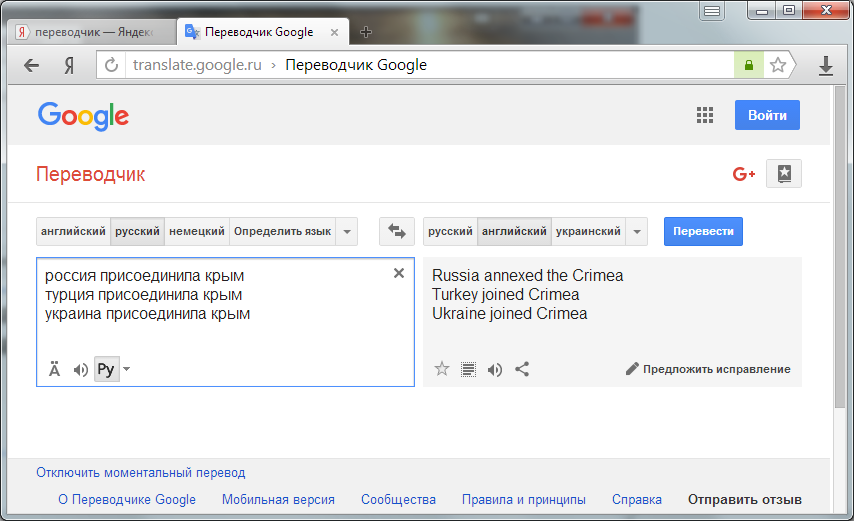Choose Определить язык source option

282,231
